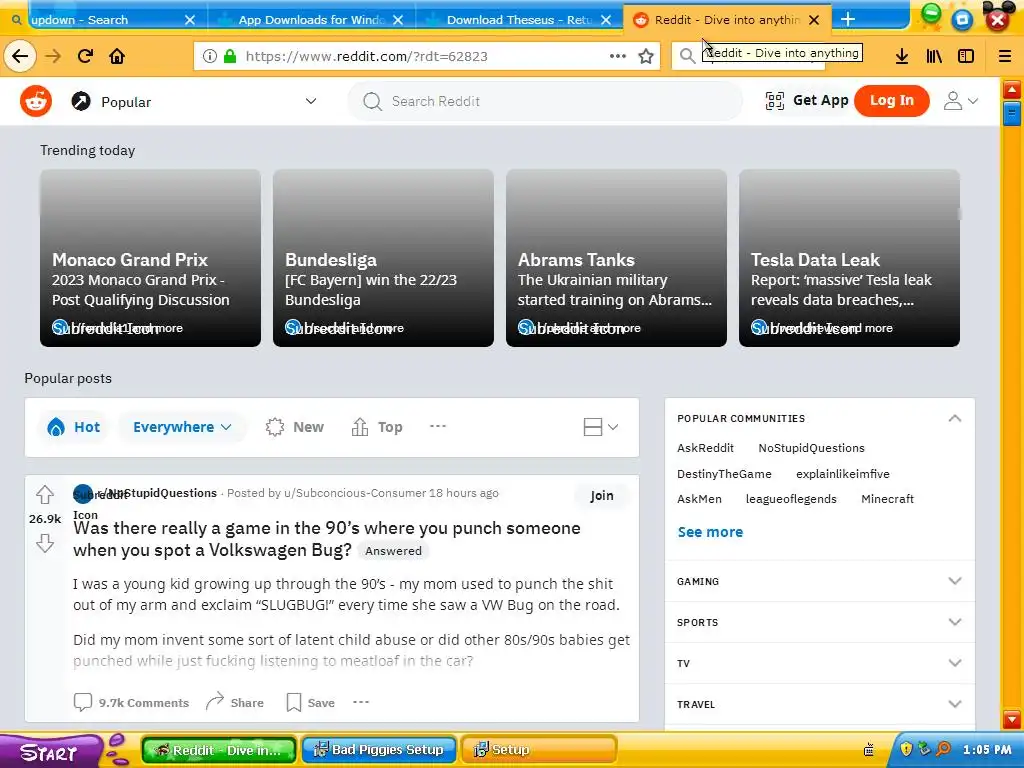Switch to the Setup taskbar window
Screen dimensions: 1024x768
click(x=539, y=750)
